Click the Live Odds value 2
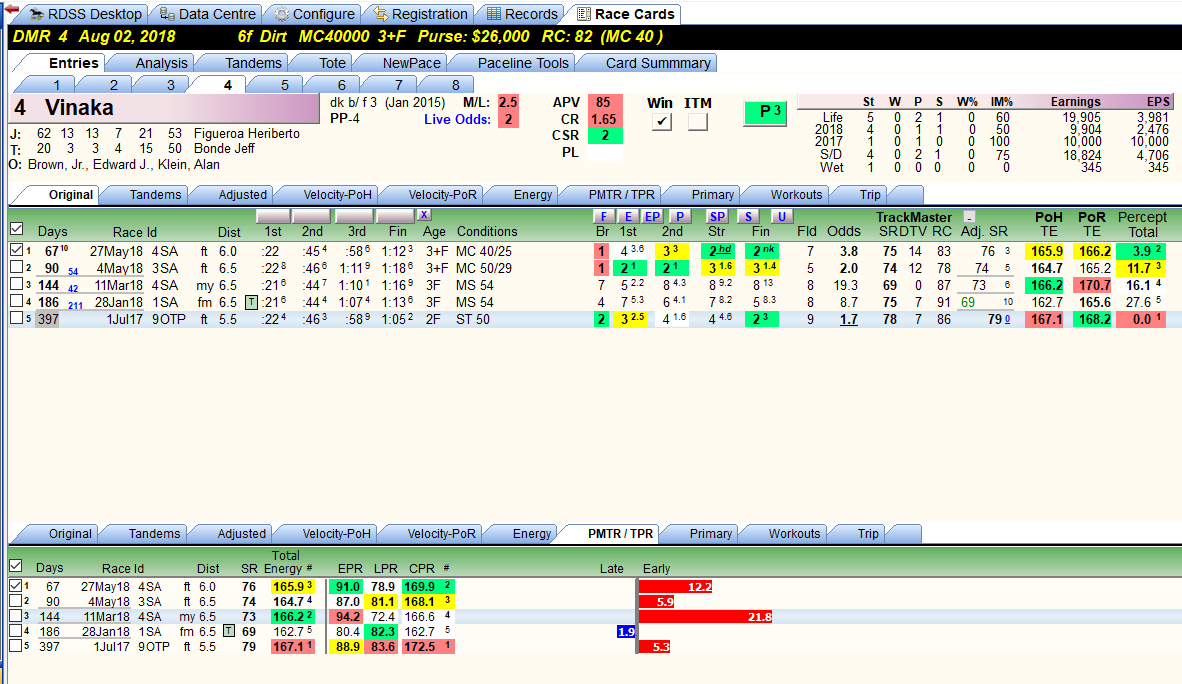 pyautogui.click(x=508, y=119)
